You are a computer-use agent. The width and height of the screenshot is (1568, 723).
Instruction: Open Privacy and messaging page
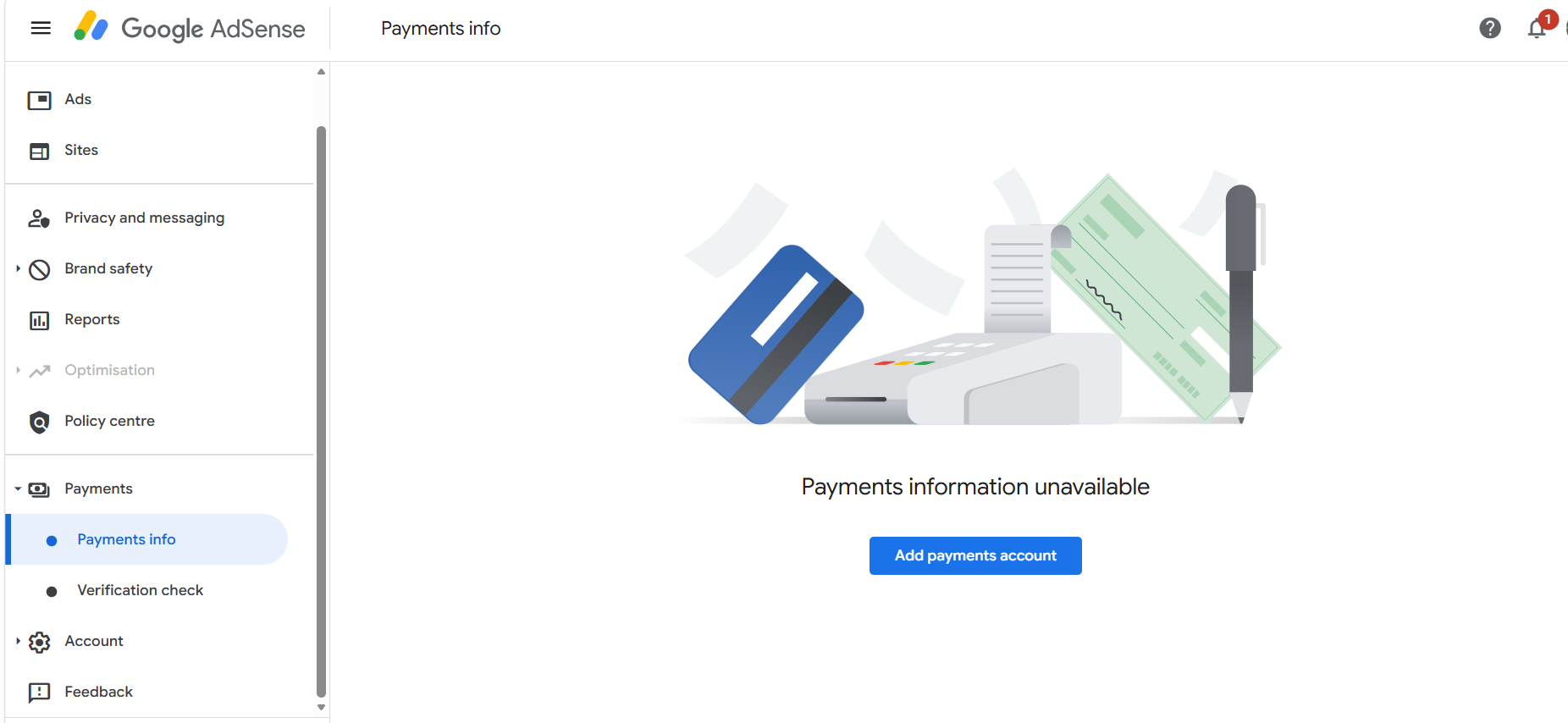145,218
